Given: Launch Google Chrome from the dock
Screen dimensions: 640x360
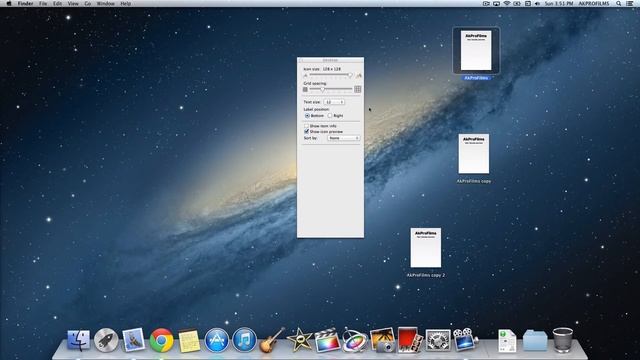Looking at the screenshot, I should tap(161, 340).
